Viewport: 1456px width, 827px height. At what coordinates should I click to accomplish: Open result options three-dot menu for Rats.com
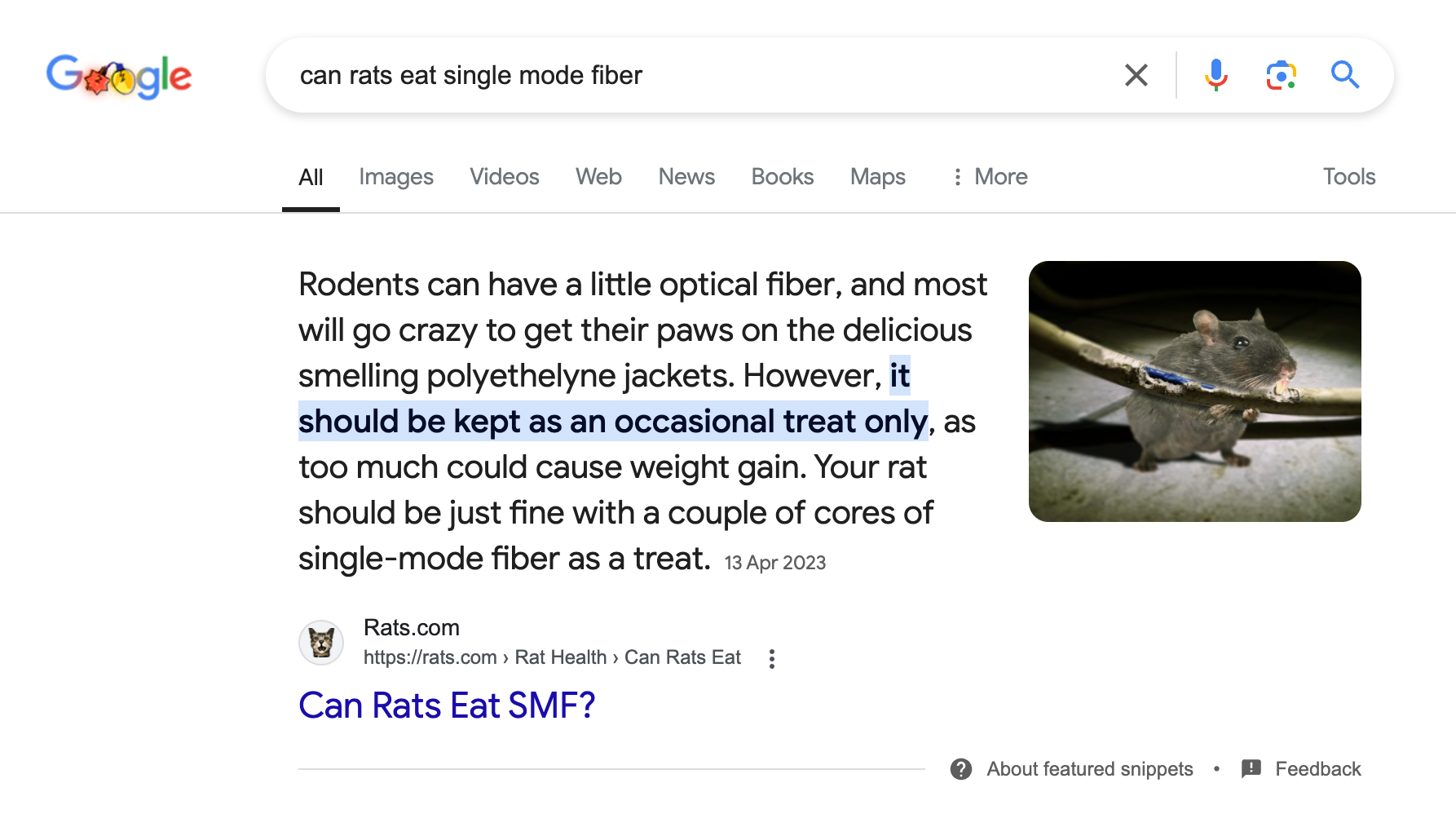(x=772, y=659)
